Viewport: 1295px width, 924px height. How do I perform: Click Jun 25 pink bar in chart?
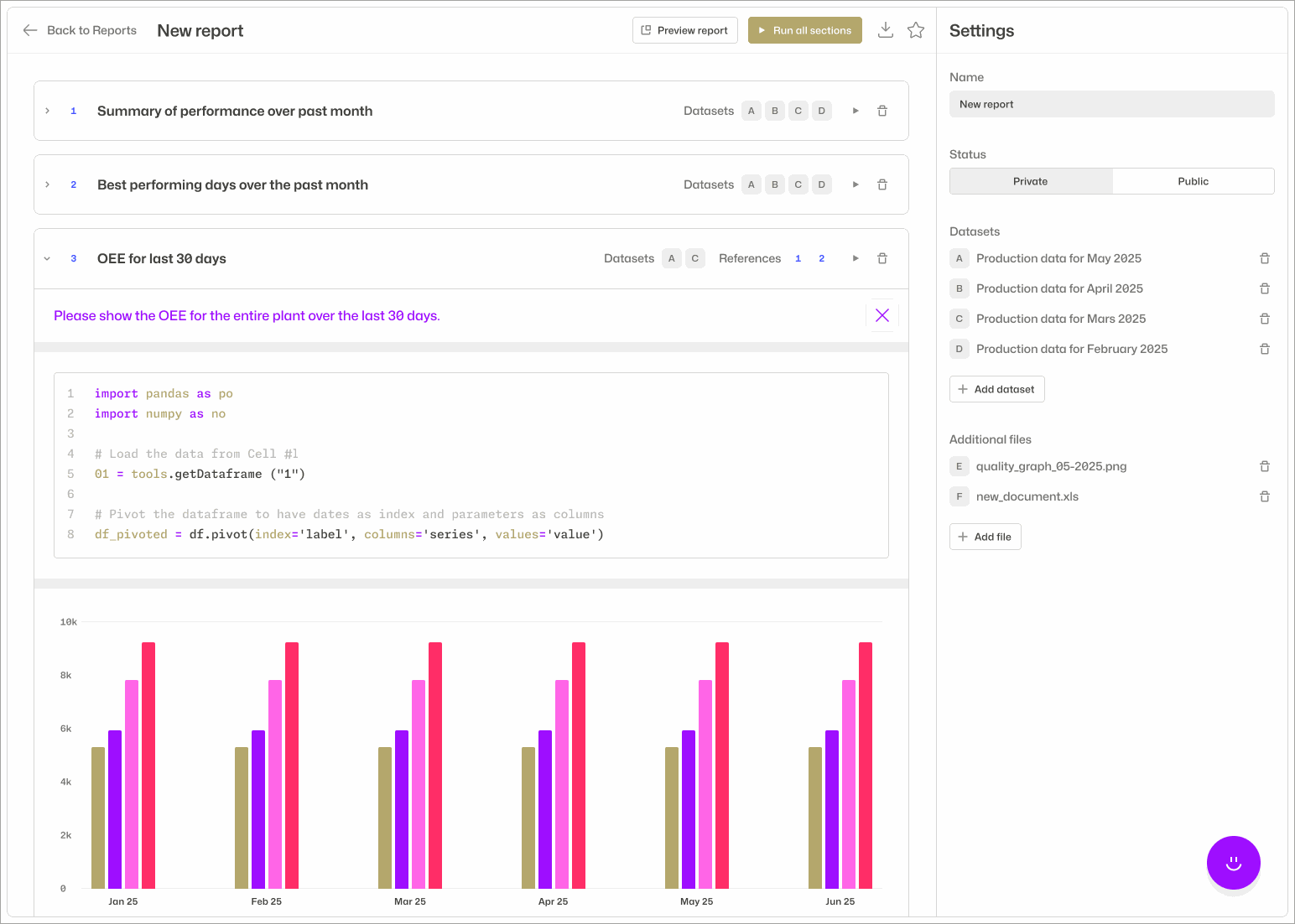point(849,784)
